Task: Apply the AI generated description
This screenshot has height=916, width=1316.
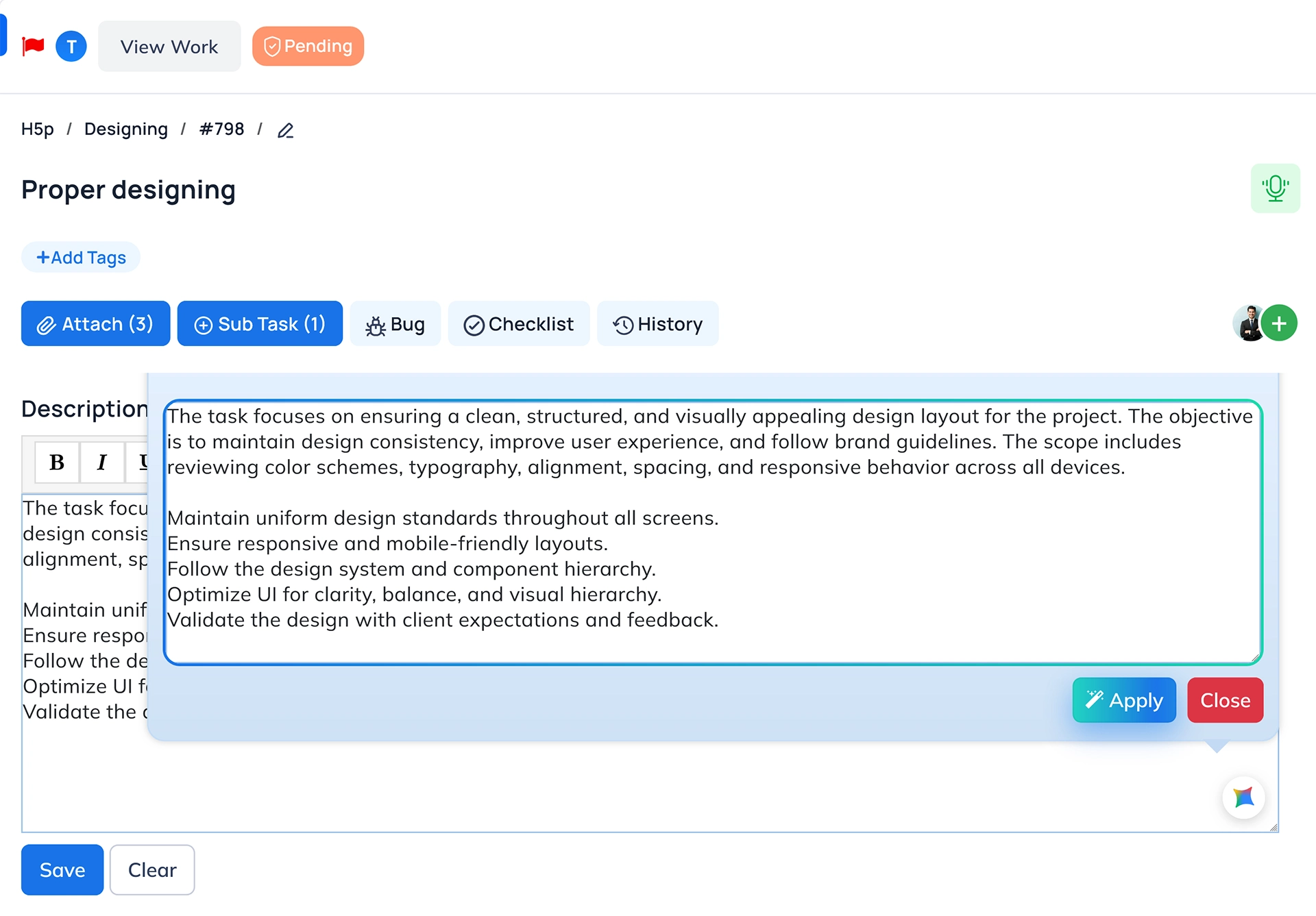Action: click(x=1124, y=700)
